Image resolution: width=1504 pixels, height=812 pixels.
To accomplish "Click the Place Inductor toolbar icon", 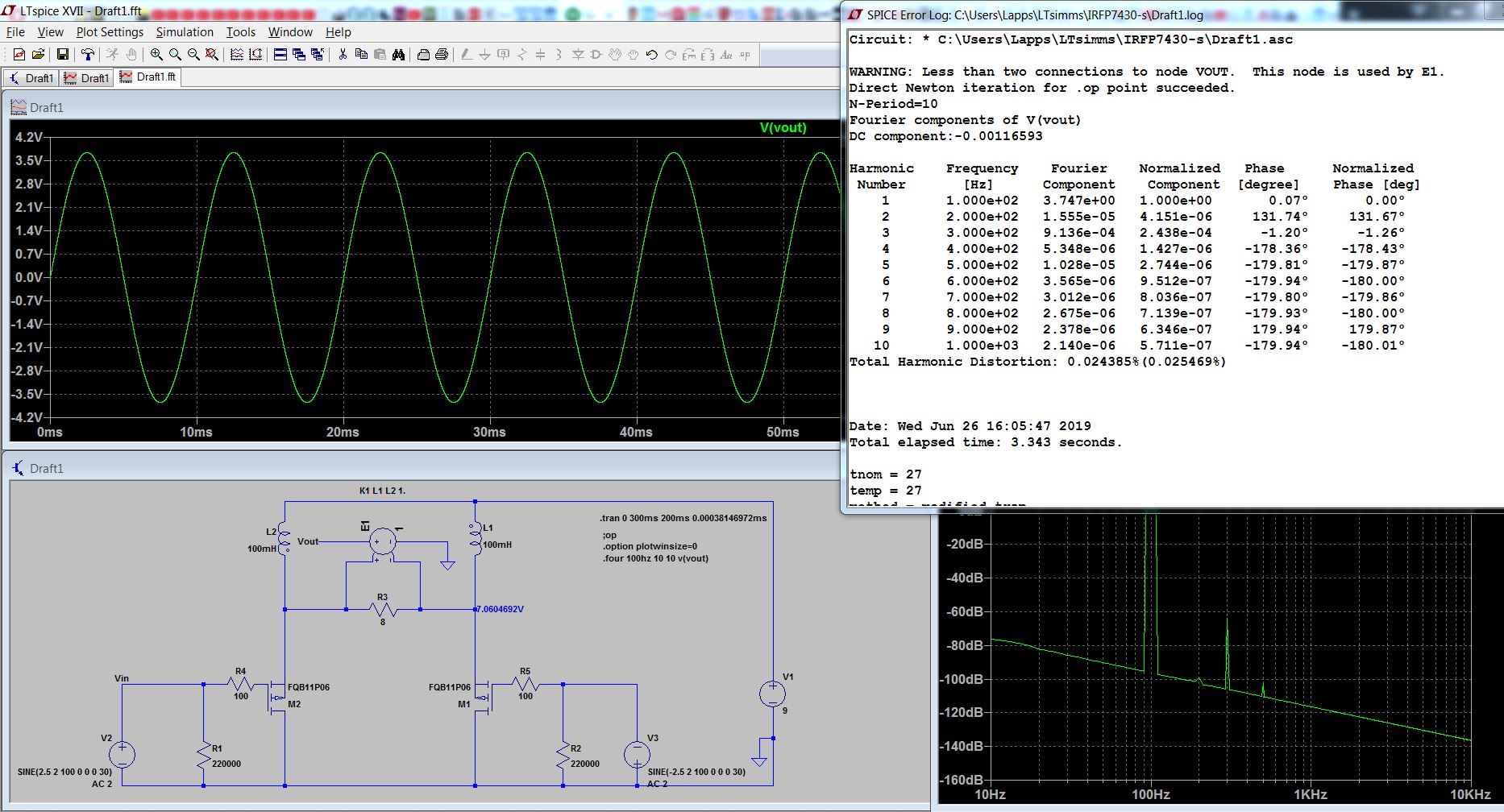I will [x=559, y=54].
